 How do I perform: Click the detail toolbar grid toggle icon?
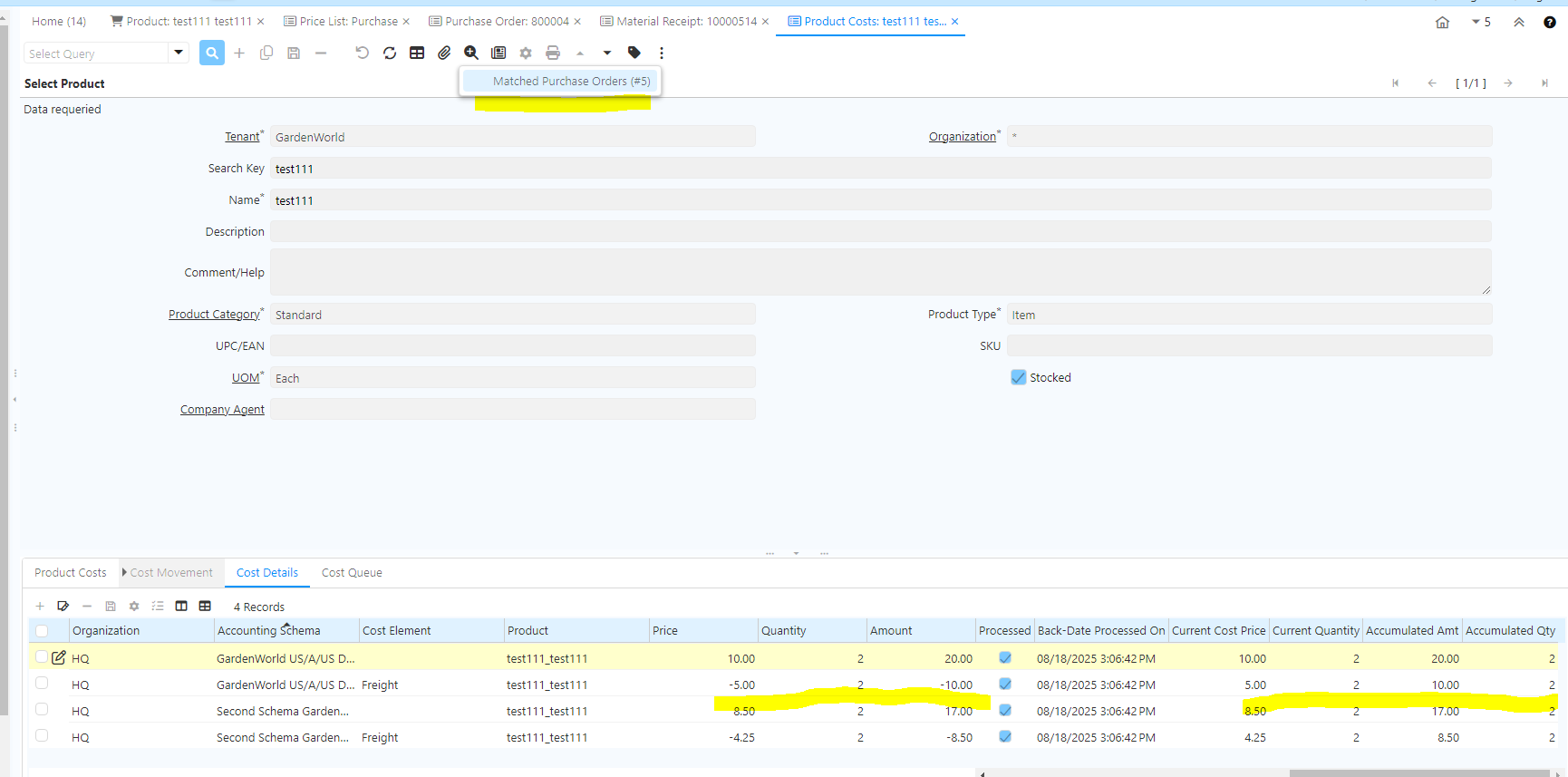click(x=205, y=607)
